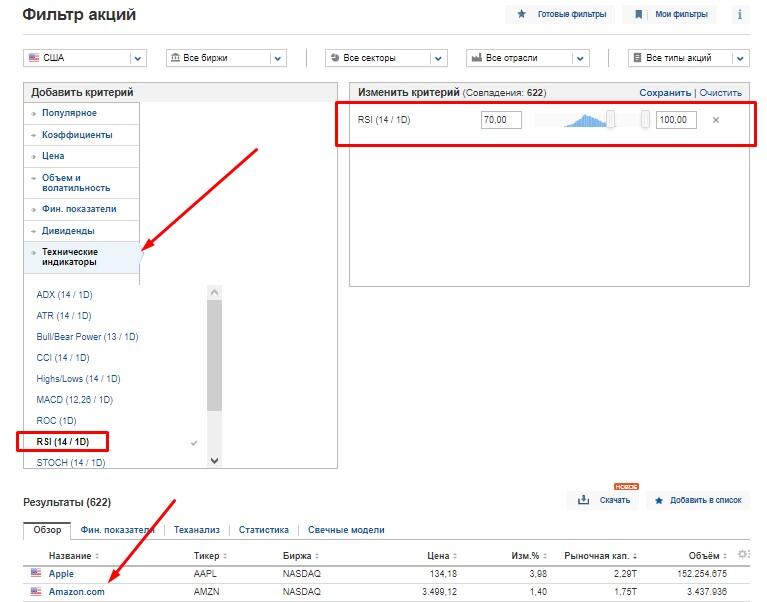The height and width of the screenshot is (602, 767).
Task: Click the info icon beside Мои фильтры
Action: [740, 15]
